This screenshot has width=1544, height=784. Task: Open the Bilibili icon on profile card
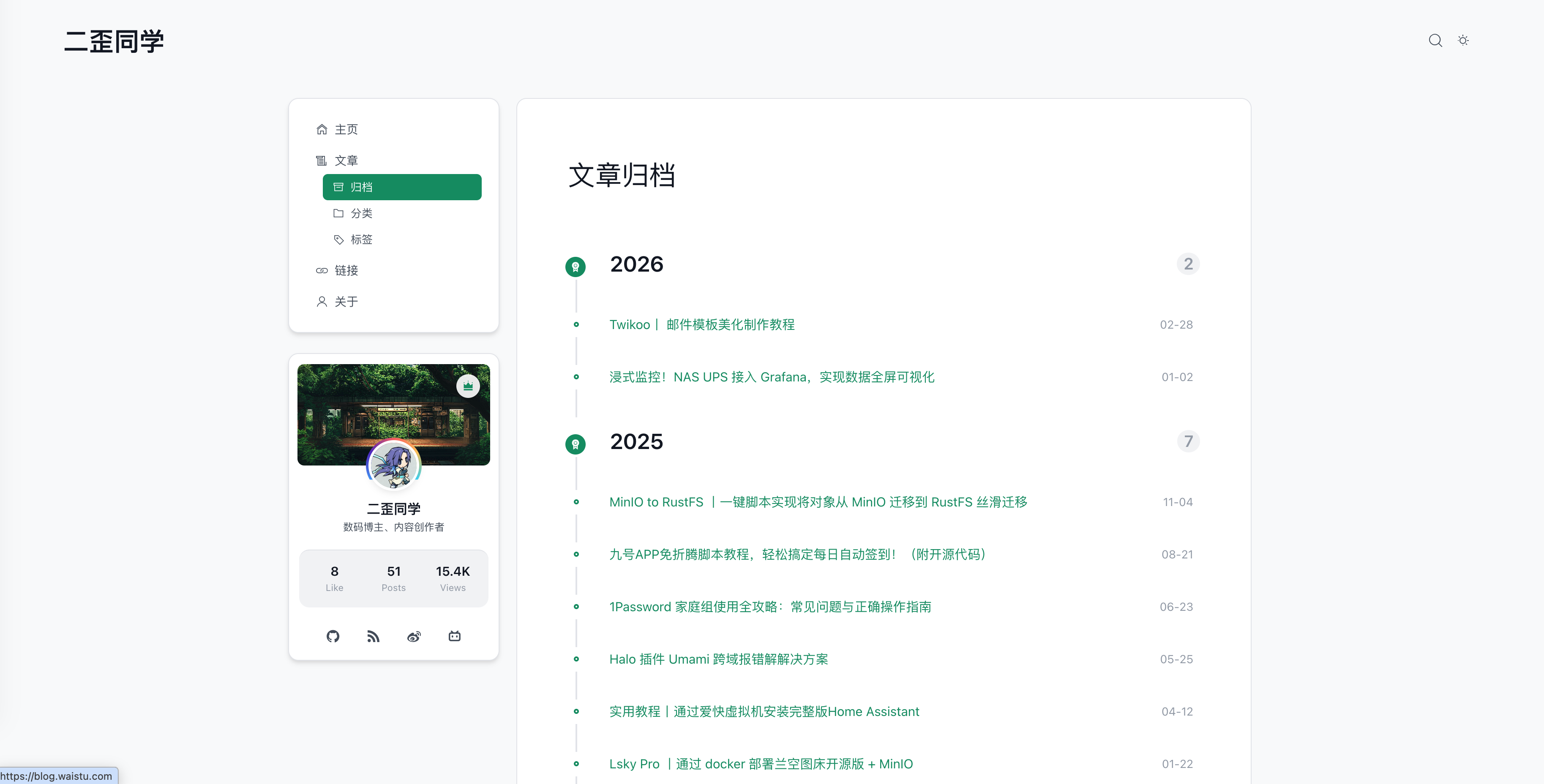[454, 636]
